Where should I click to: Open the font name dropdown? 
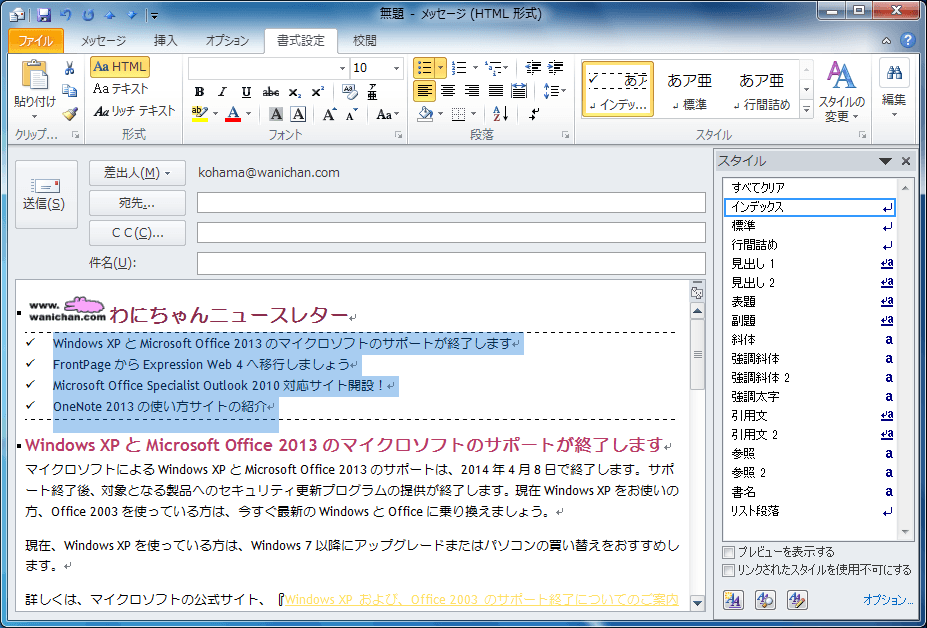342,69
